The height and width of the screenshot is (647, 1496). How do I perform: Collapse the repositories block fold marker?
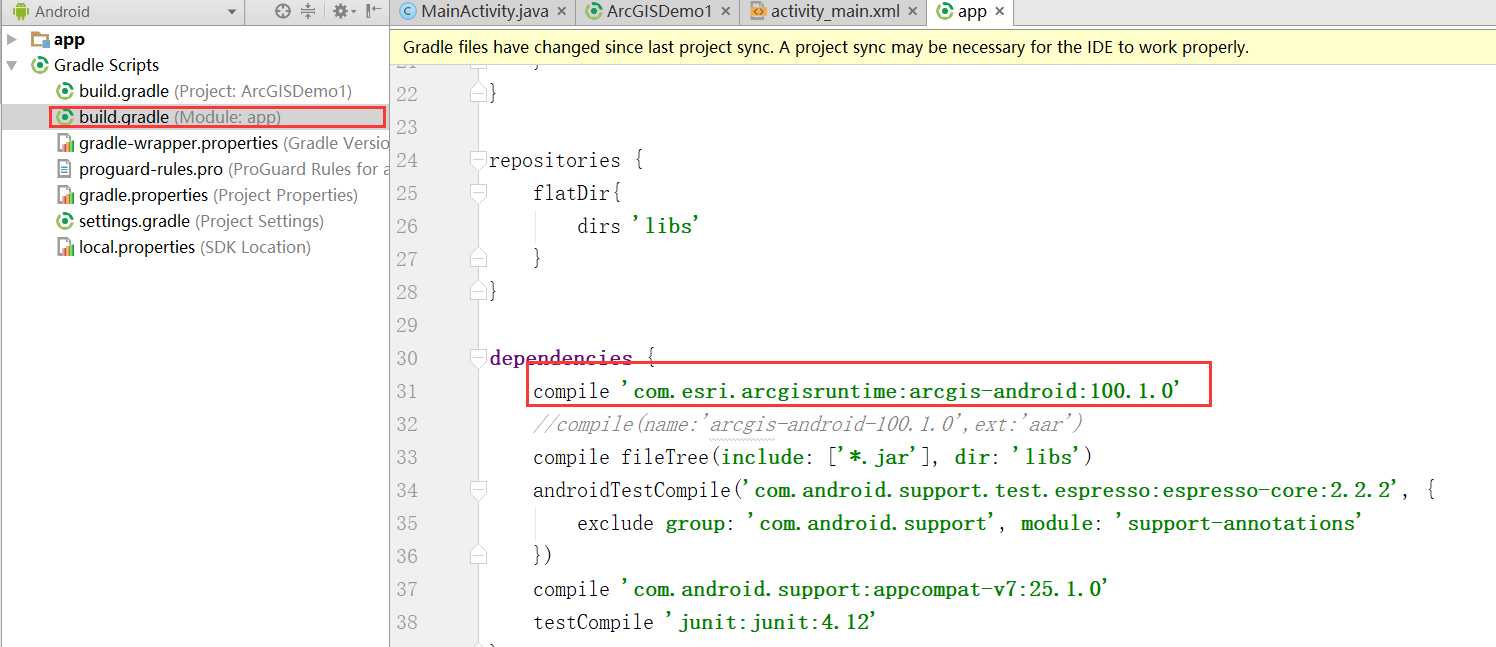pos(478,160)
